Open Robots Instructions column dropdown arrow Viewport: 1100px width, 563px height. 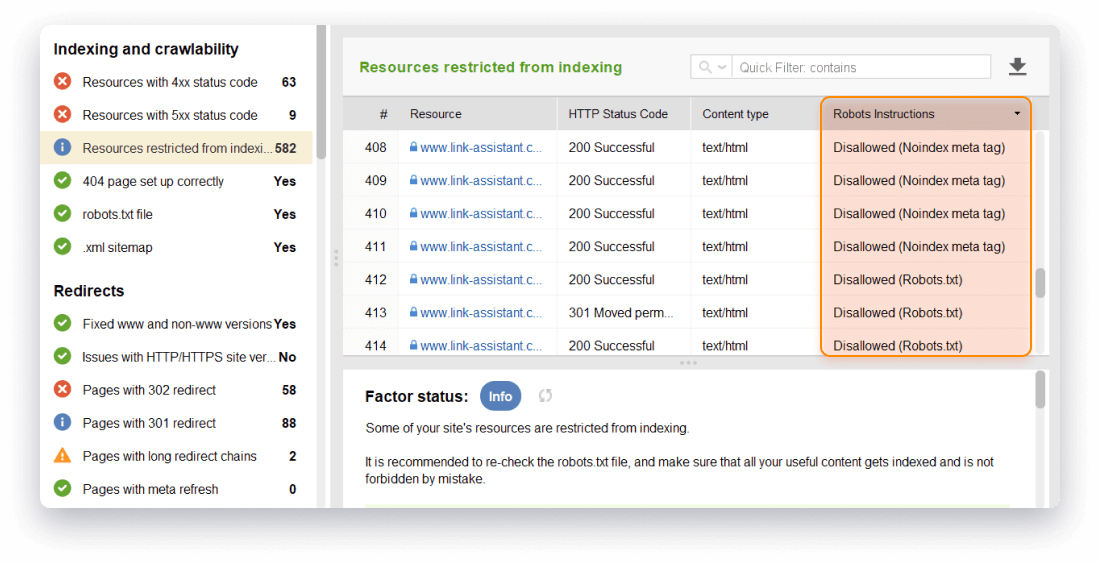tap(1017, 114)
